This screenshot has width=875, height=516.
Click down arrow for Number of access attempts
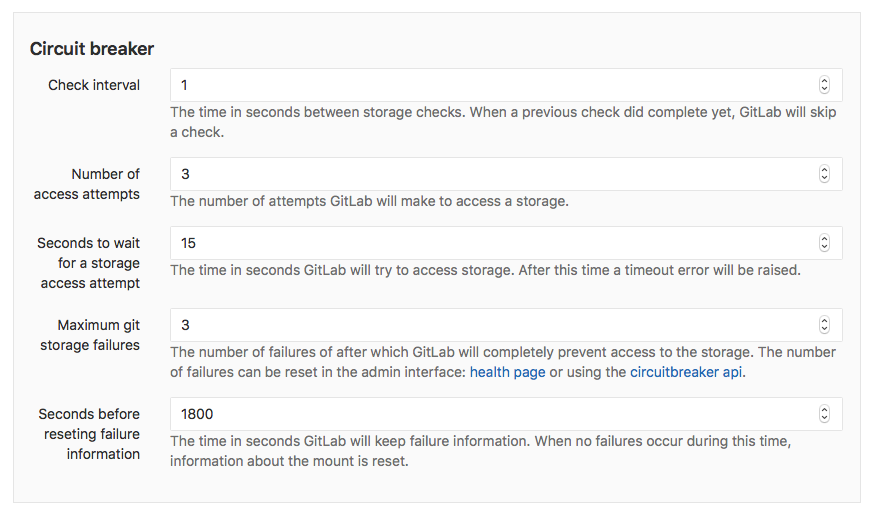(x=824, y=178)
